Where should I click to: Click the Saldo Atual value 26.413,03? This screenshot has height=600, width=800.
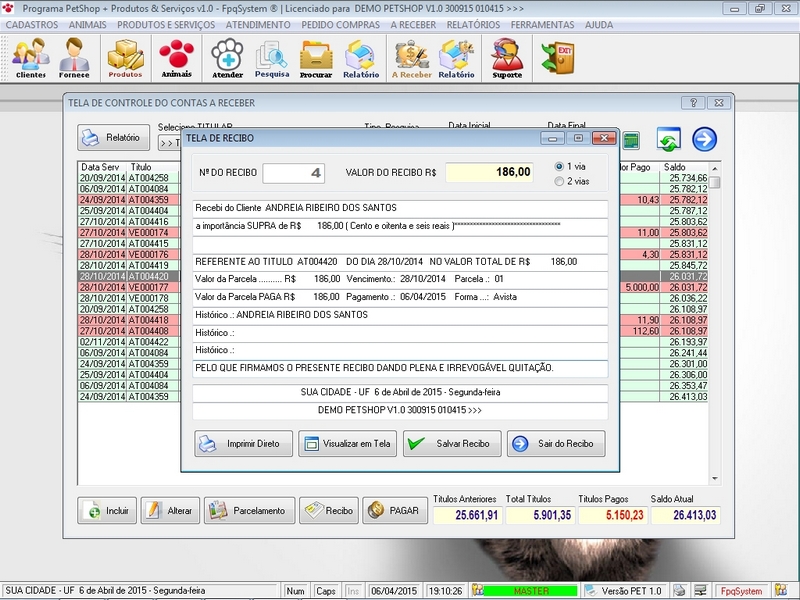pyautogui.click(x=685, y=515)
